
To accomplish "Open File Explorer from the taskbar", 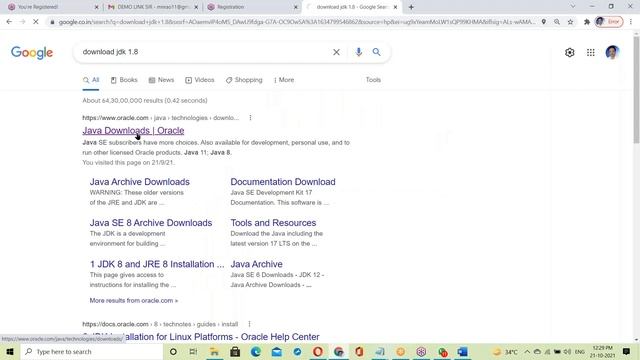I will pyautogui.click(x=214, y=352).
